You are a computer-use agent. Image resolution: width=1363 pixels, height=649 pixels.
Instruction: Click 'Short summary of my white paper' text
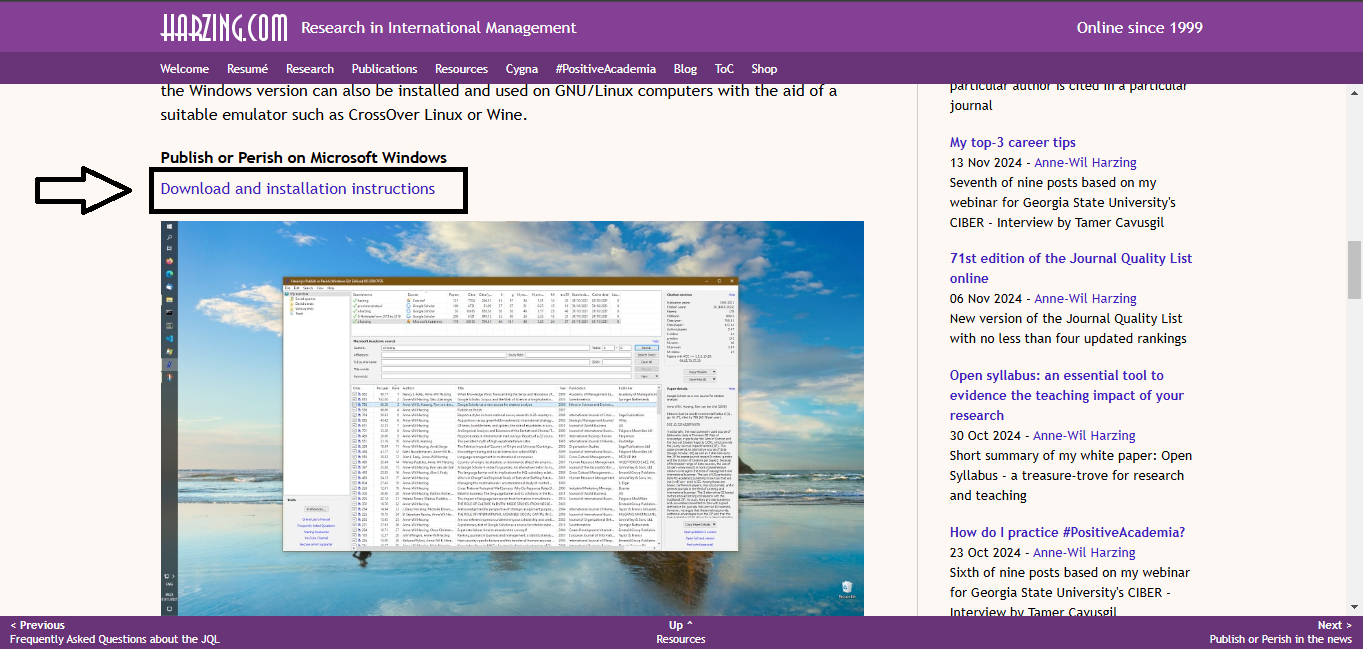coord(1071,475)
